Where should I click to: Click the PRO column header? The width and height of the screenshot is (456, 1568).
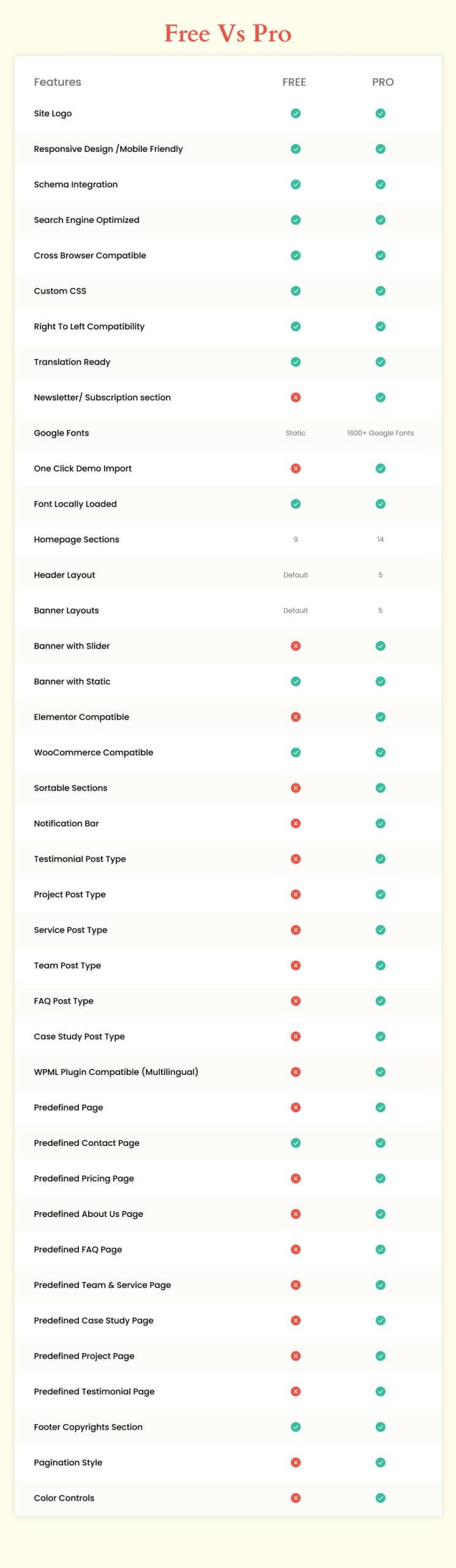(x=383, y=82)
